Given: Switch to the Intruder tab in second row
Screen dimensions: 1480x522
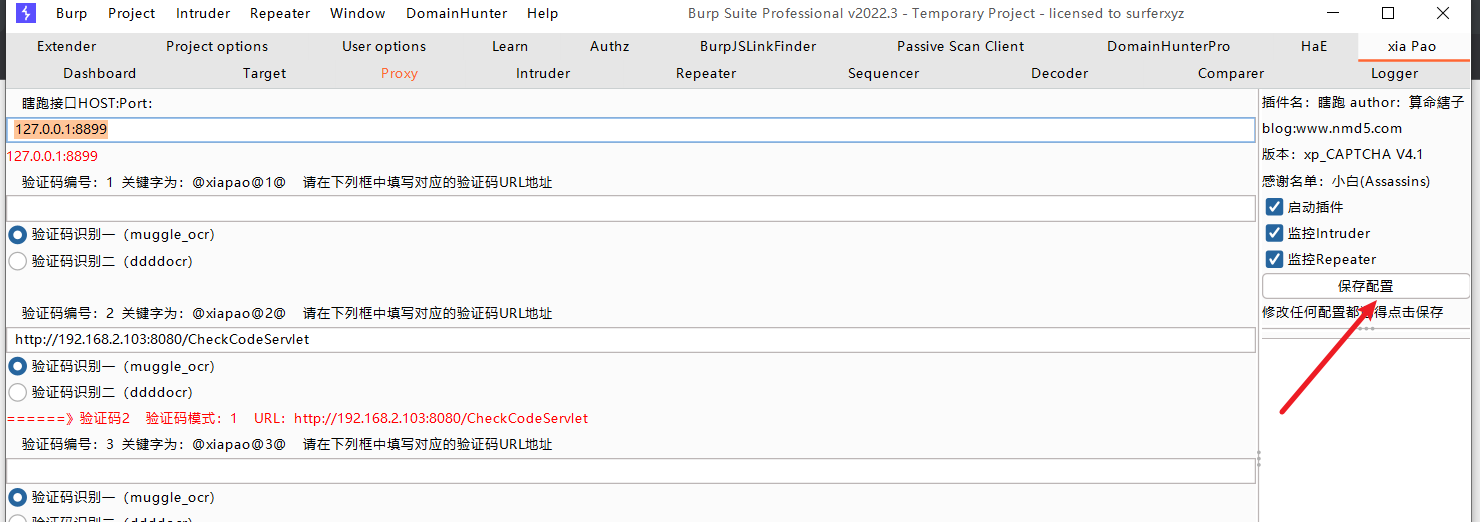Looking at the screenshot, I should pyautogui.click(x=543, y=73).
